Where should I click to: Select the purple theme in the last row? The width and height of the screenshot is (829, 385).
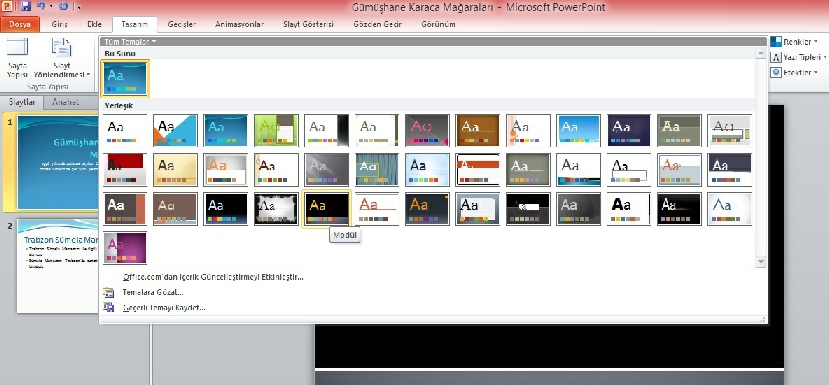coord(125,248)
